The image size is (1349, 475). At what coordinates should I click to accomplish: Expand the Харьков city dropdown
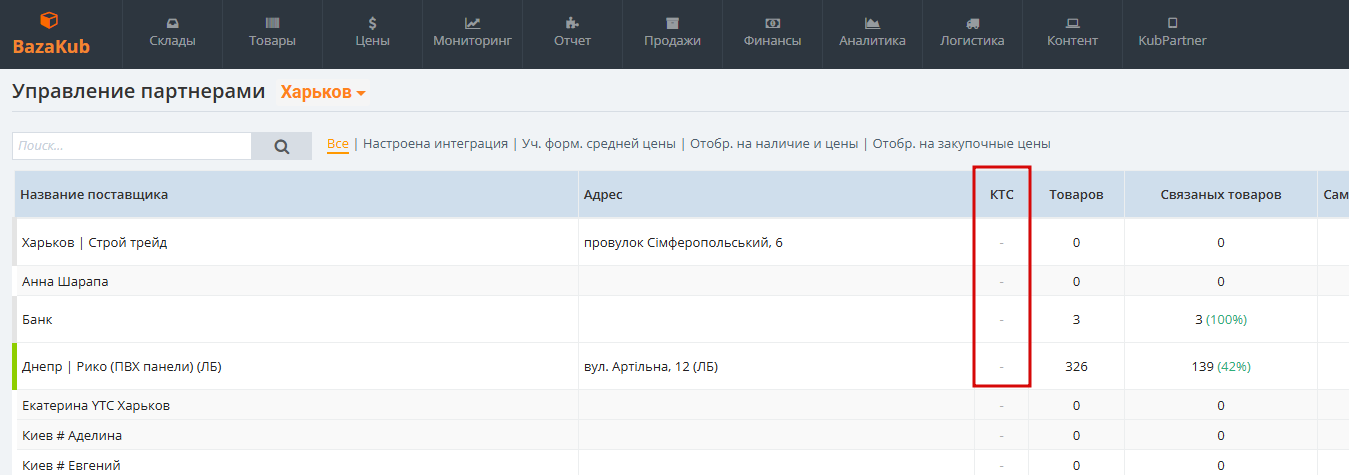tap(323, 92)
